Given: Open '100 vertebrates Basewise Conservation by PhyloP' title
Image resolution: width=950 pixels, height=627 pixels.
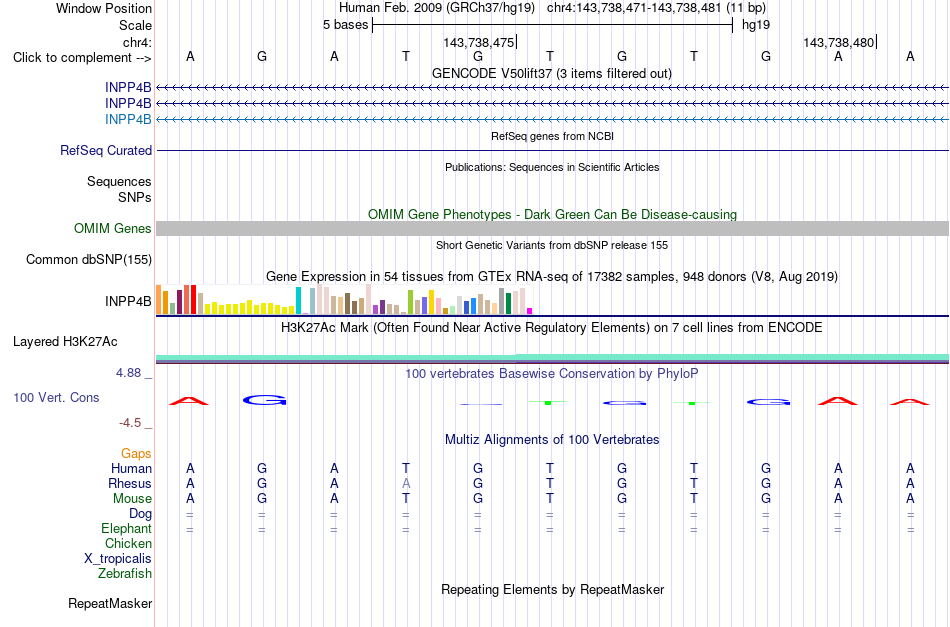Looking at the screenshot, I should (552, 374).
